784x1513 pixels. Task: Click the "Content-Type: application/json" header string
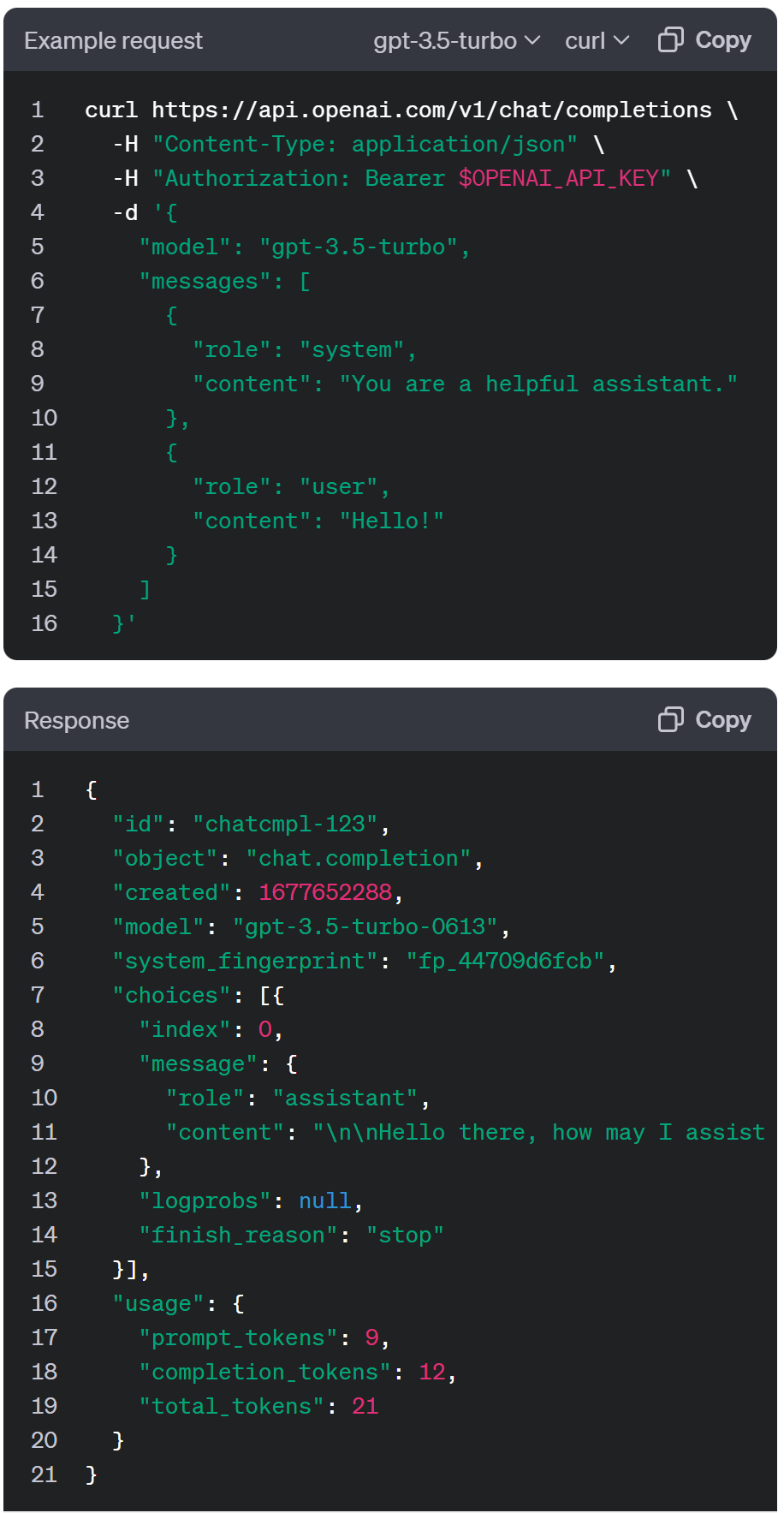365,145
